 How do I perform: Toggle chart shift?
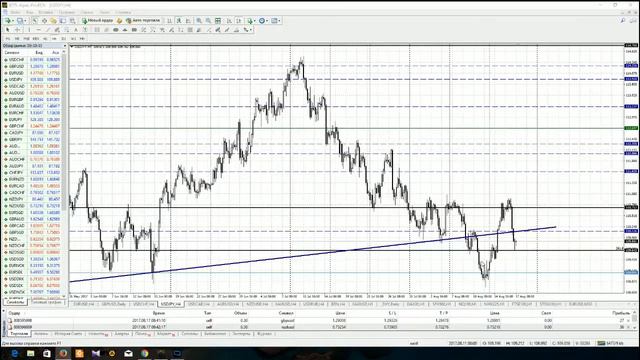click(x=238, y=20)
